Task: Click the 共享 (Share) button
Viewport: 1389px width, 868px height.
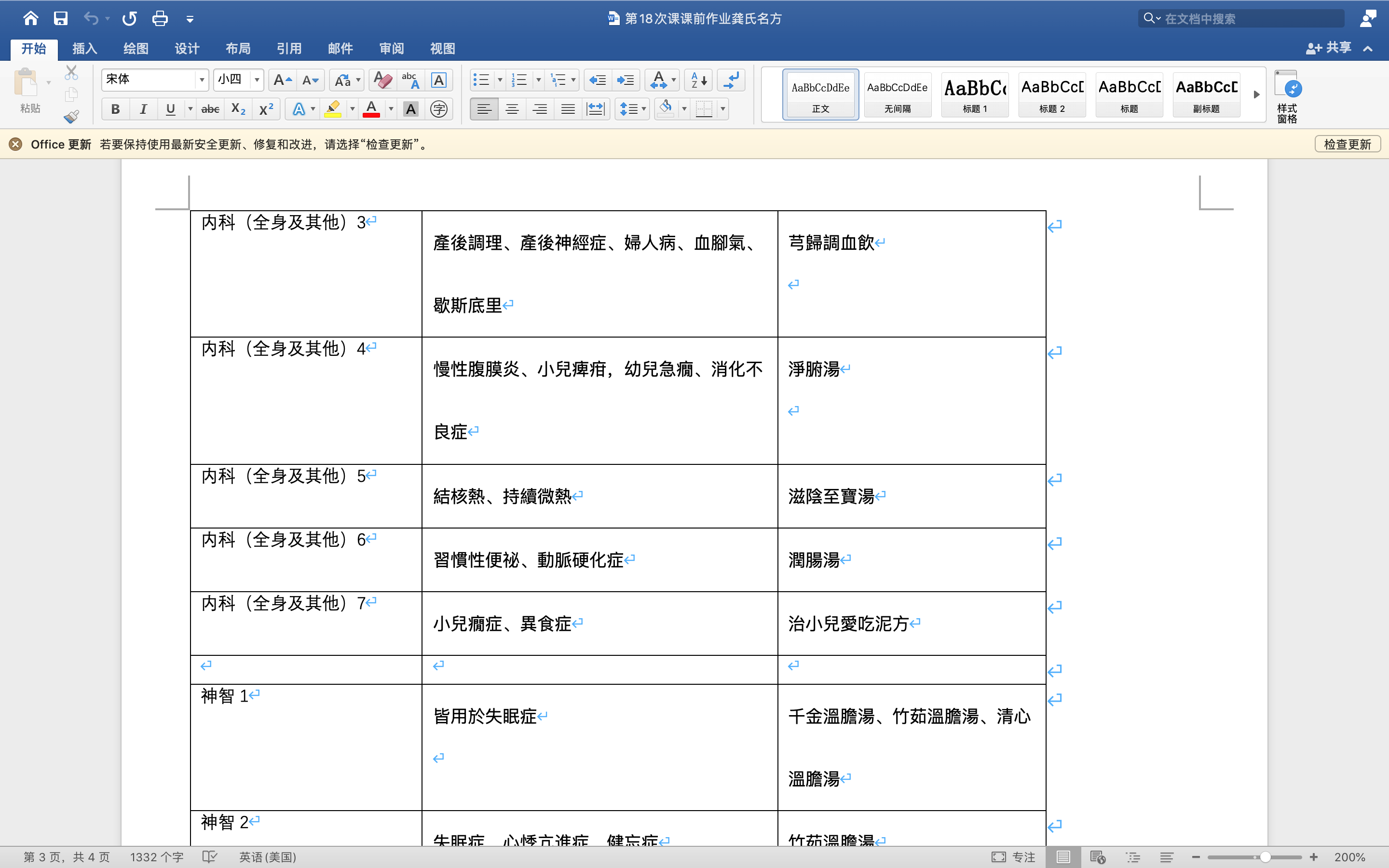Action: pyautogui.click(x=1329, y=48)
